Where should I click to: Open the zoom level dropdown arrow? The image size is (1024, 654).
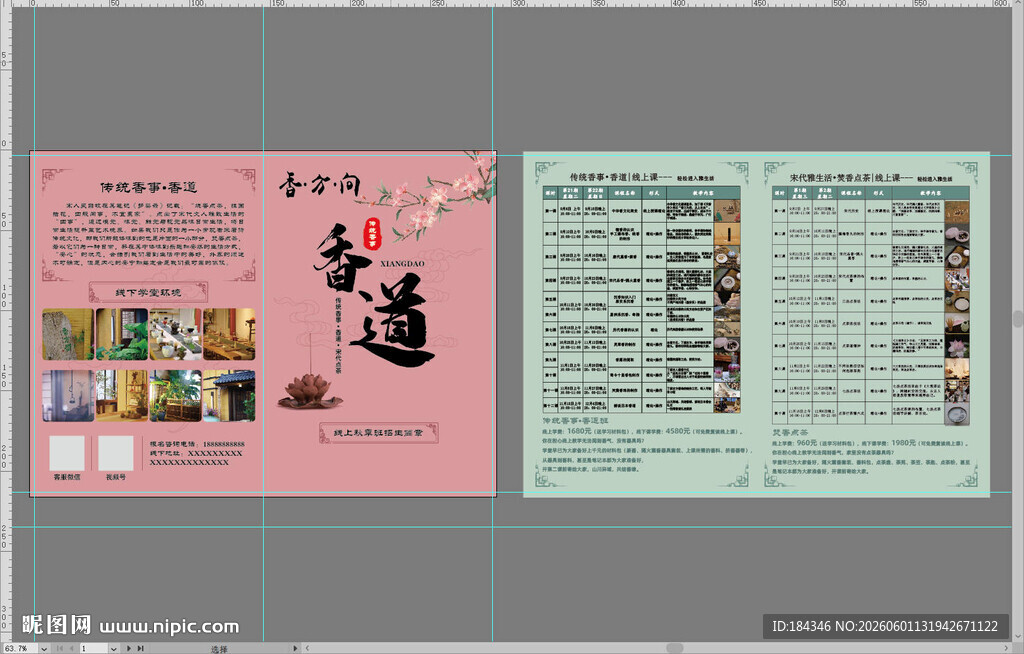pyautogui.click(x=44, y=649)
